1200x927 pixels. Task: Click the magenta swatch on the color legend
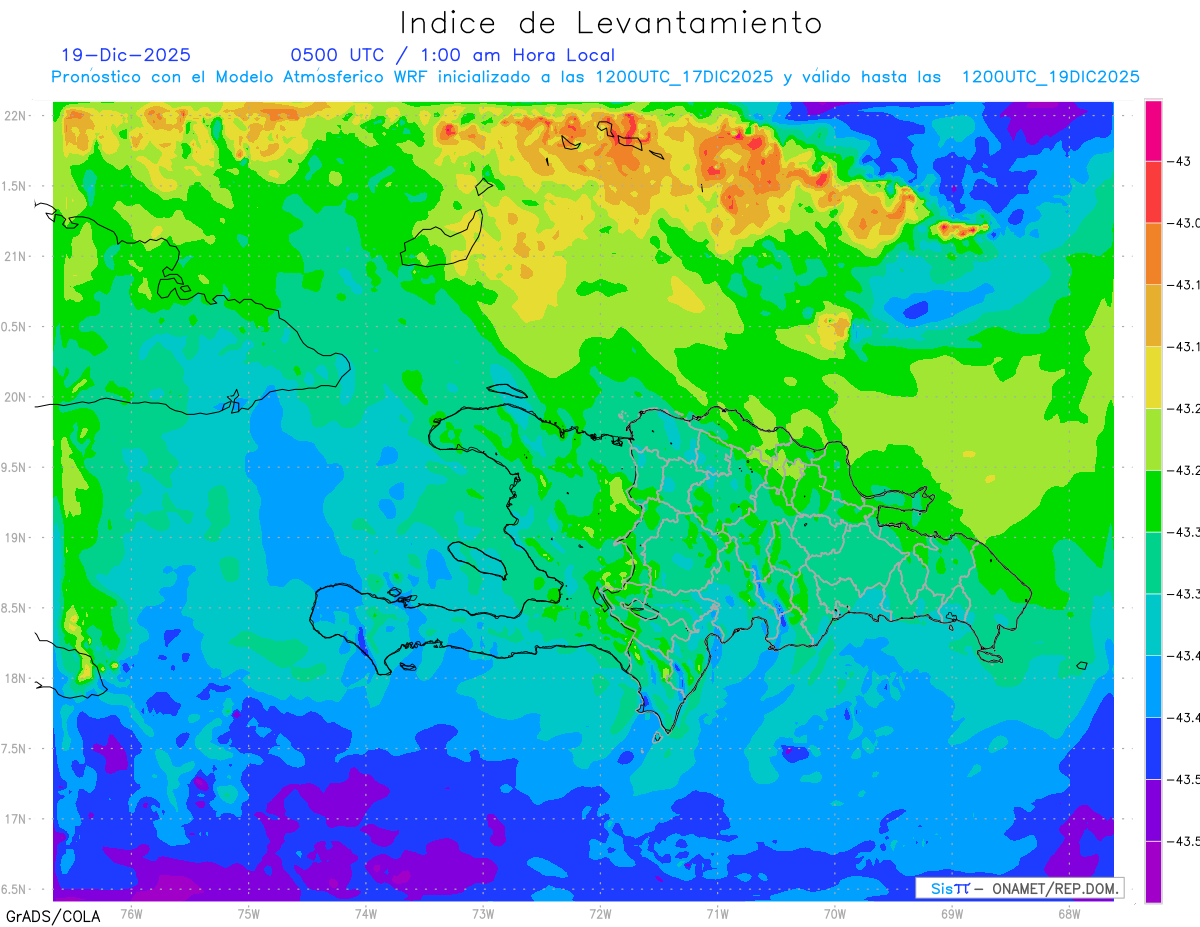(1153, 130)
